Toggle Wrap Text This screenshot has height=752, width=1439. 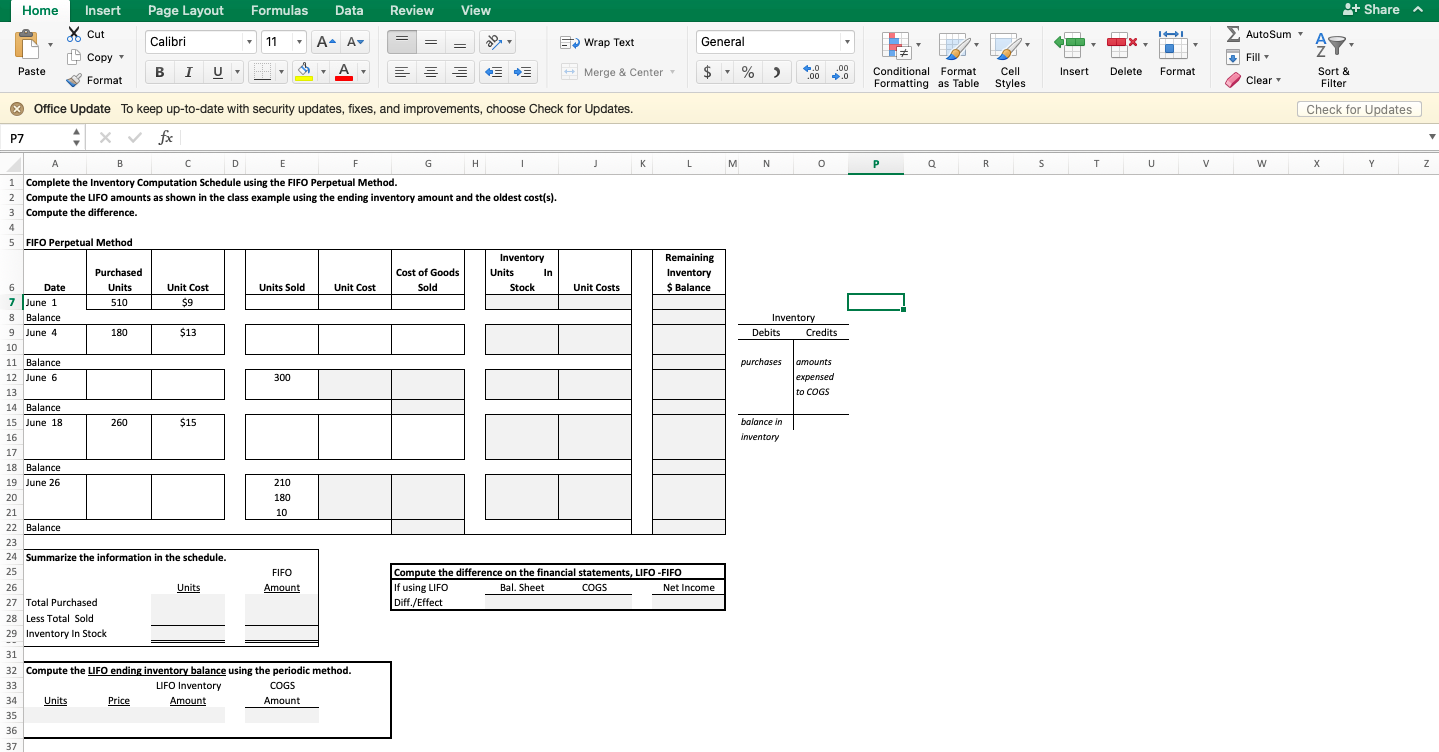[599, 42]
